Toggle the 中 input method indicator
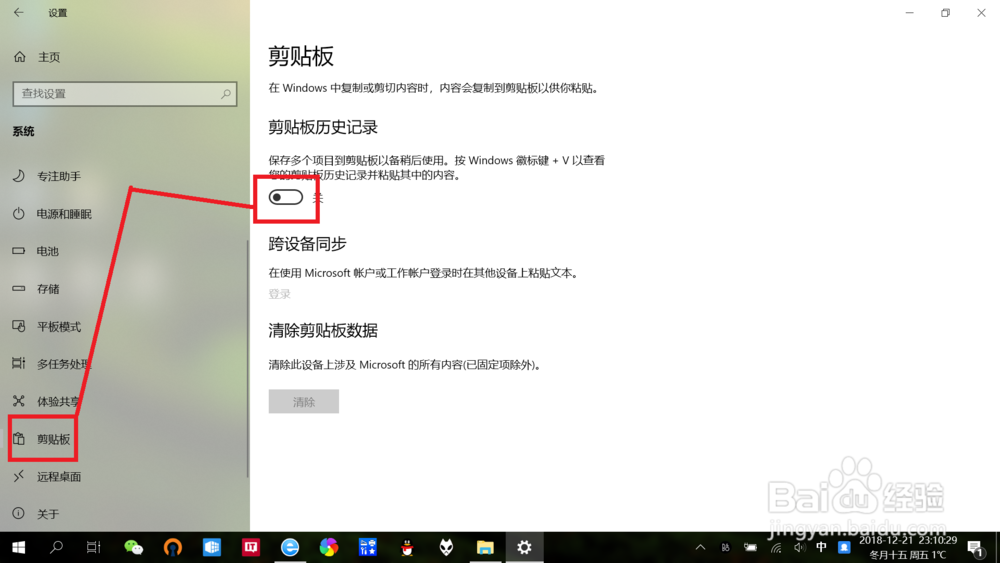1000x563 pixels. click(821, 547)
